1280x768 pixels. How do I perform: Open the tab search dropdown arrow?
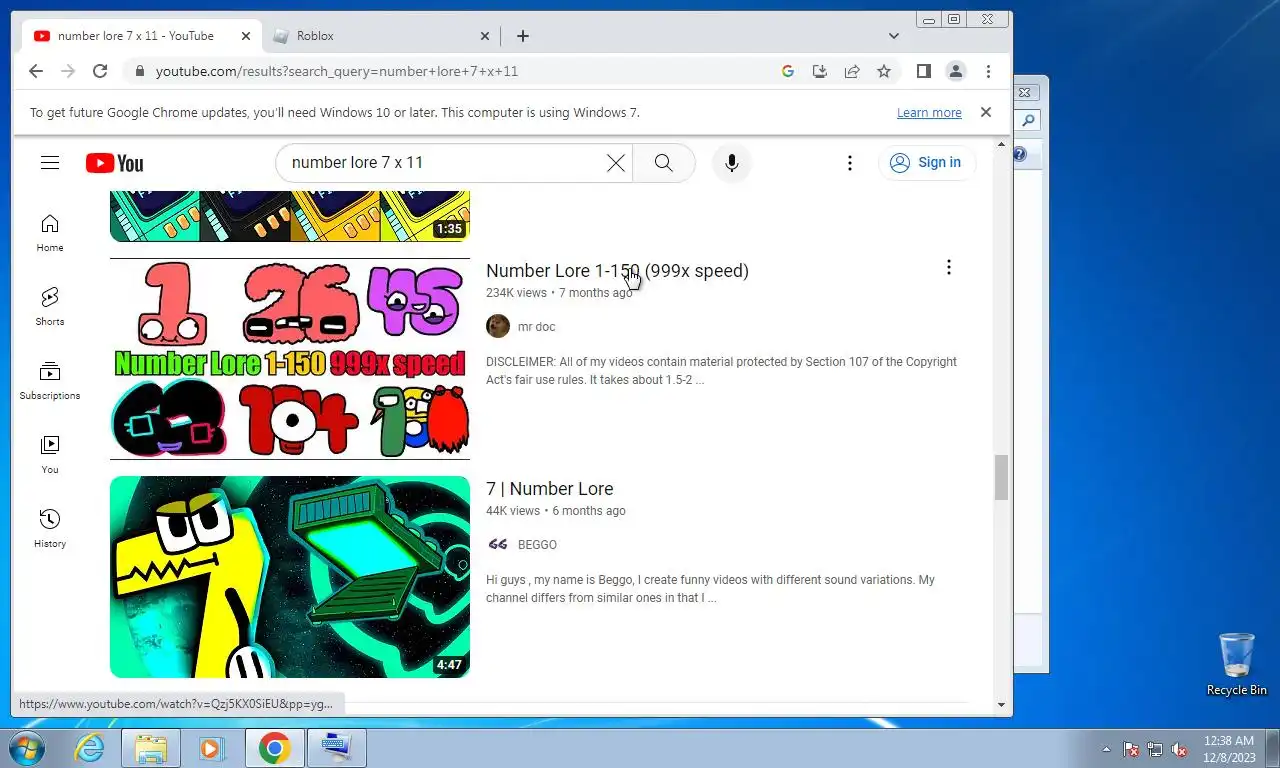894,36
